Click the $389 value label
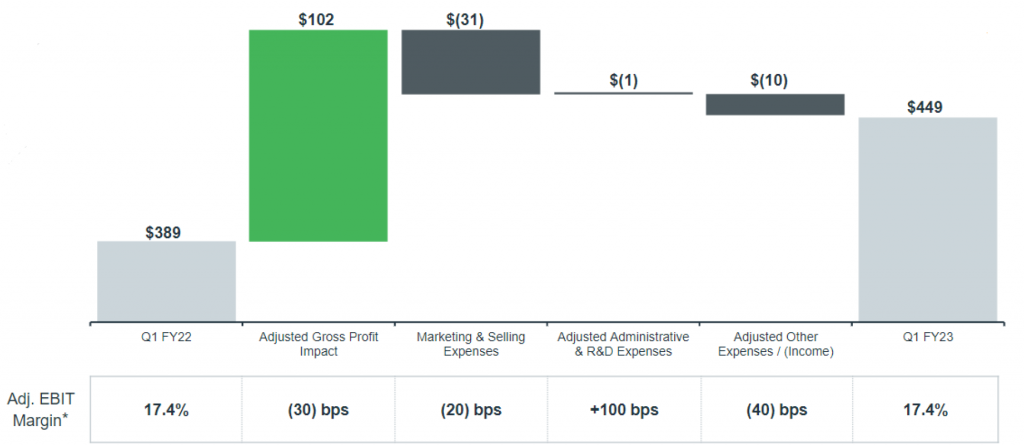The width and height of the screenshot is (1024, 447). pos(166,232)
